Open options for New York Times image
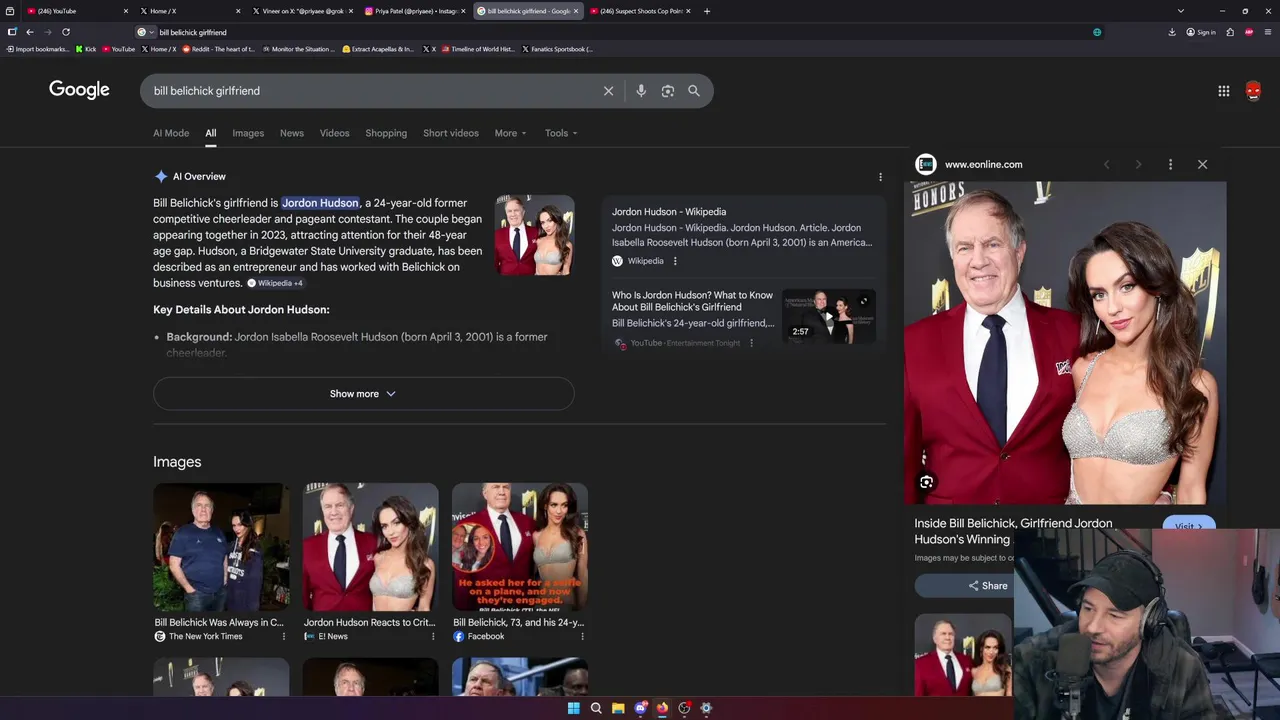 coord(284,636)
